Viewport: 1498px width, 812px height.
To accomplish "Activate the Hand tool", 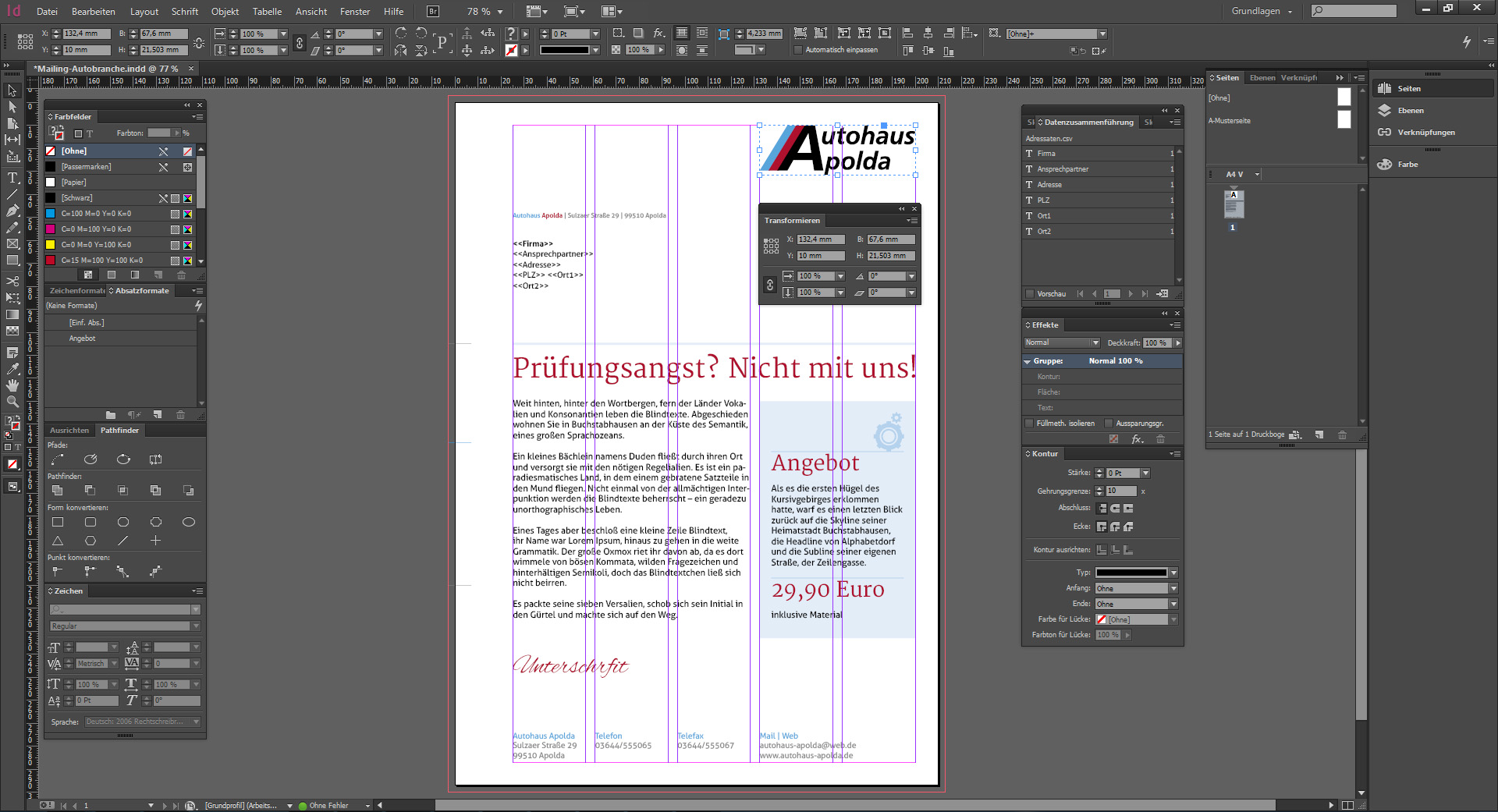I will 12,386.
